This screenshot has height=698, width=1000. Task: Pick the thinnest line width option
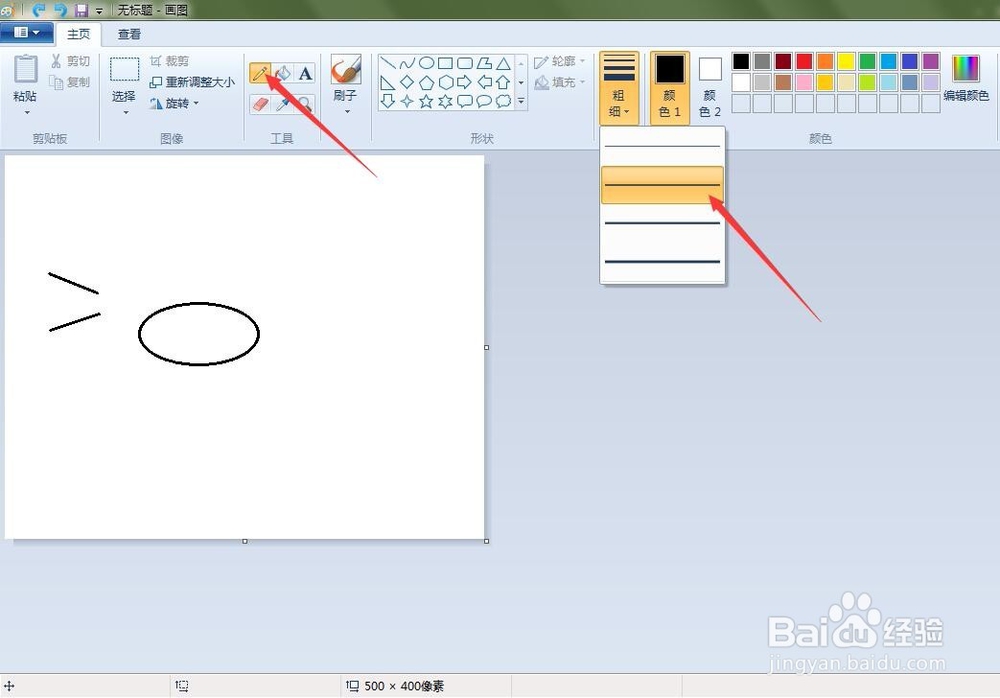[x=662, y=147]
